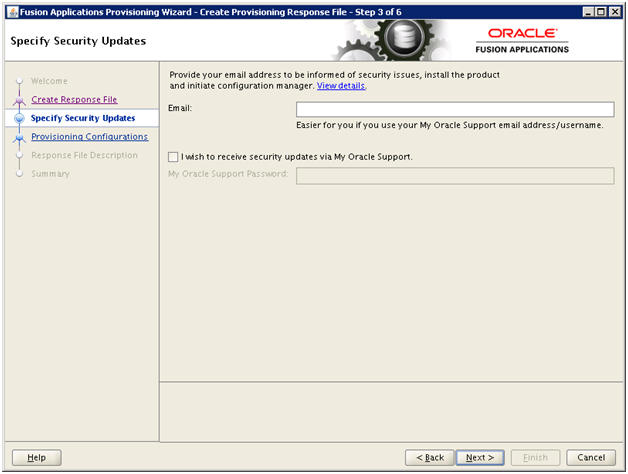Image resolution: width=628 pixels, height=474 pixels.
Task: Open the View details link
Action: (341, 86)
